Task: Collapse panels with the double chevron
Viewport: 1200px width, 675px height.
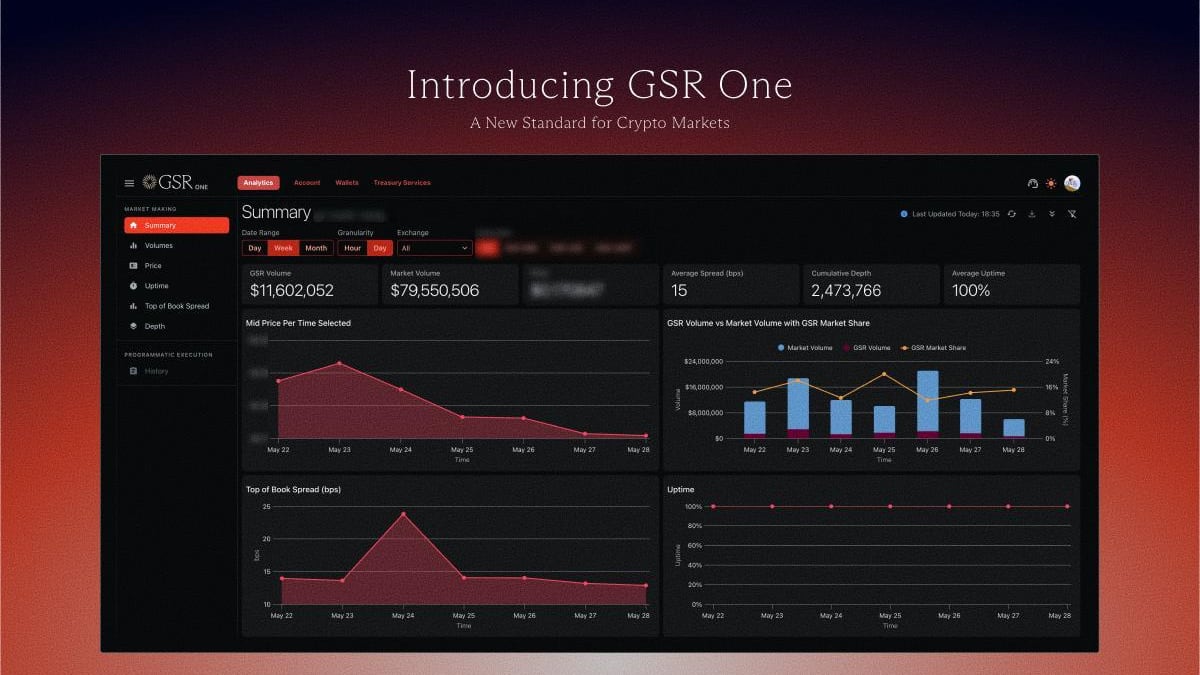Action: pos(1052,214)
